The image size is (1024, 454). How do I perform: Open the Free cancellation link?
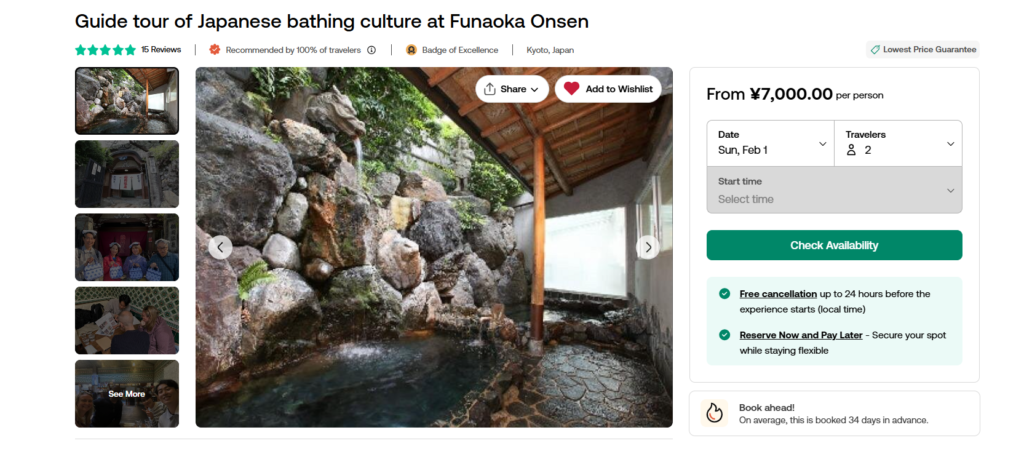pos(778,294)
